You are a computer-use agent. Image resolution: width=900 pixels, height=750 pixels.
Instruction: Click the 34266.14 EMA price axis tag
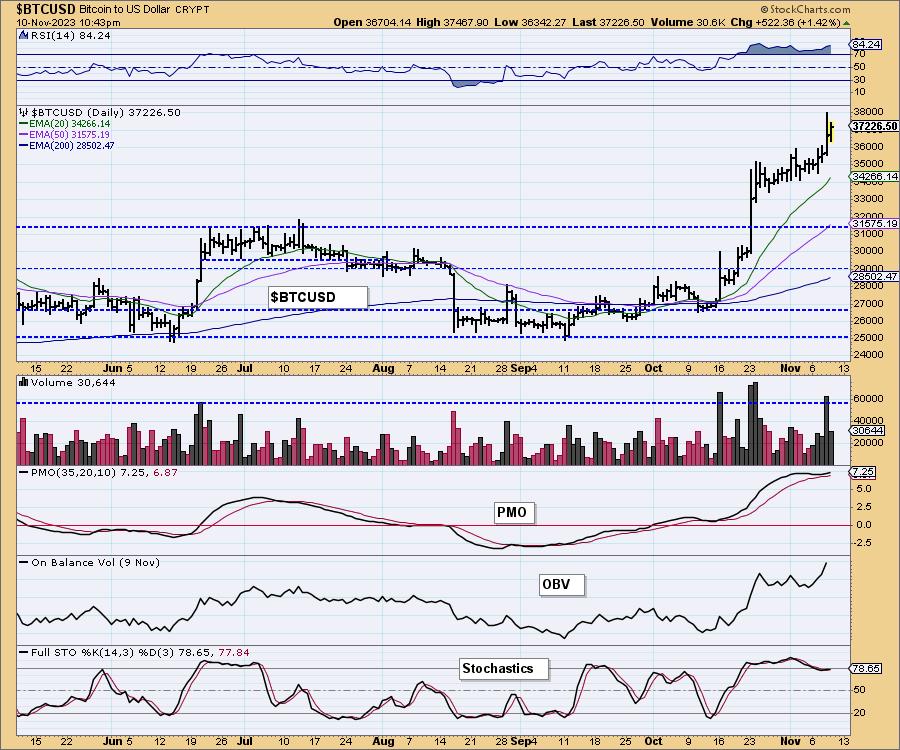pyautogui.click(x=874, y=177)
